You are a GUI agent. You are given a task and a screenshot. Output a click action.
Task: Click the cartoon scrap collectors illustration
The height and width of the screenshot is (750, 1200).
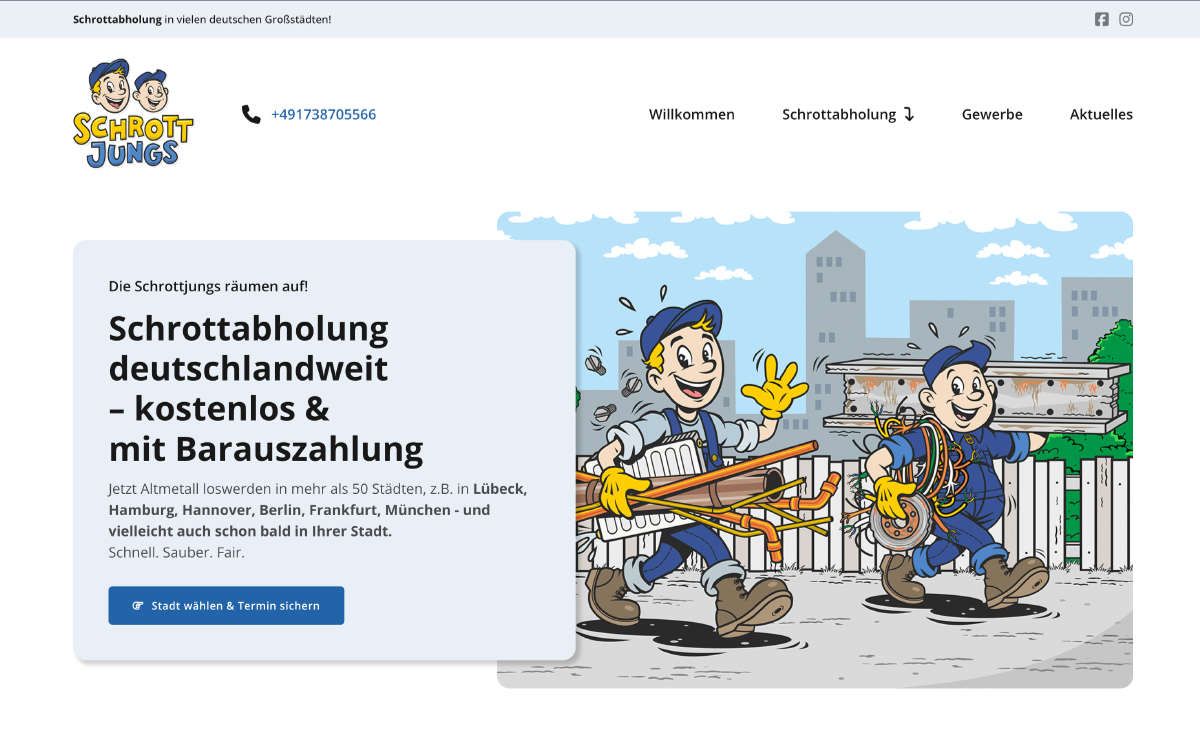815,450
